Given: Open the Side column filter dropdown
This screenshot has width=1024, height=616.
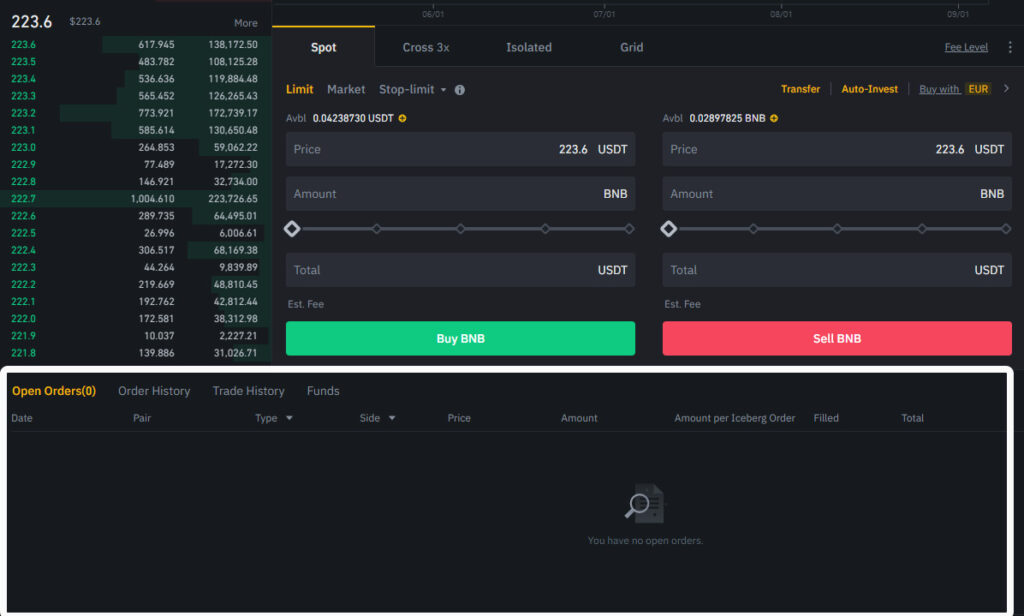Looking at the screenshot, I should point(392,418).
